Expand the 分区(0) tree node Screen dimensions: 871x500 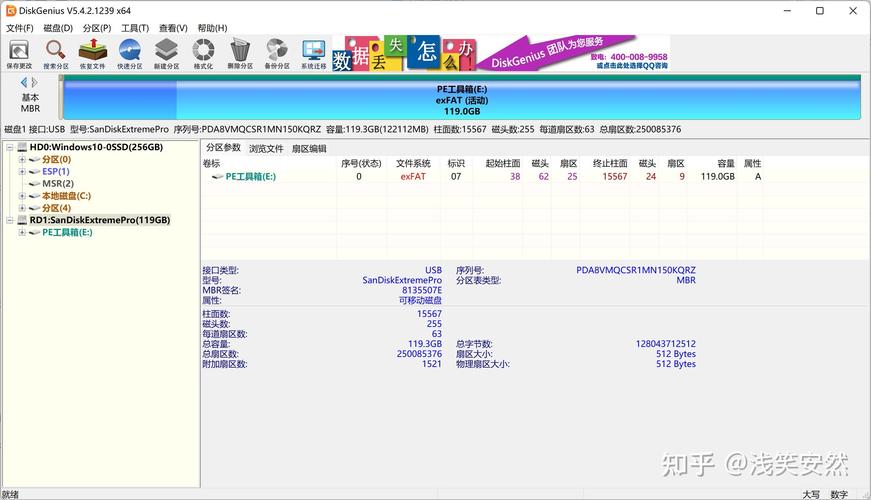pyautogui.click(x=22, y=159)
